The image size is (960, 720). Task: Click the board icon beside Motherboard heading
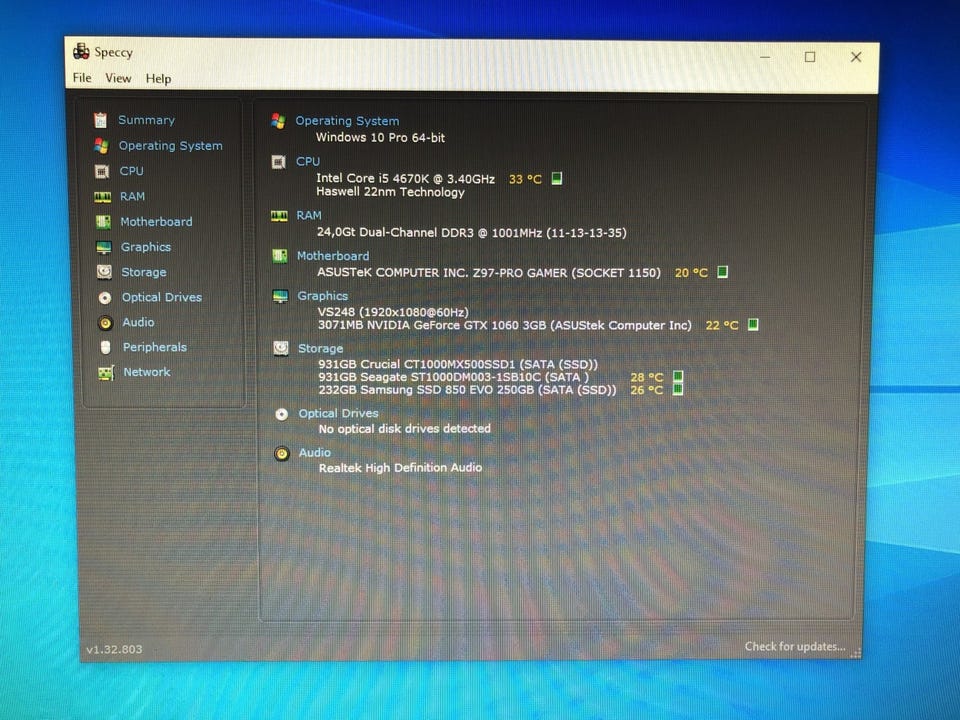280,255
